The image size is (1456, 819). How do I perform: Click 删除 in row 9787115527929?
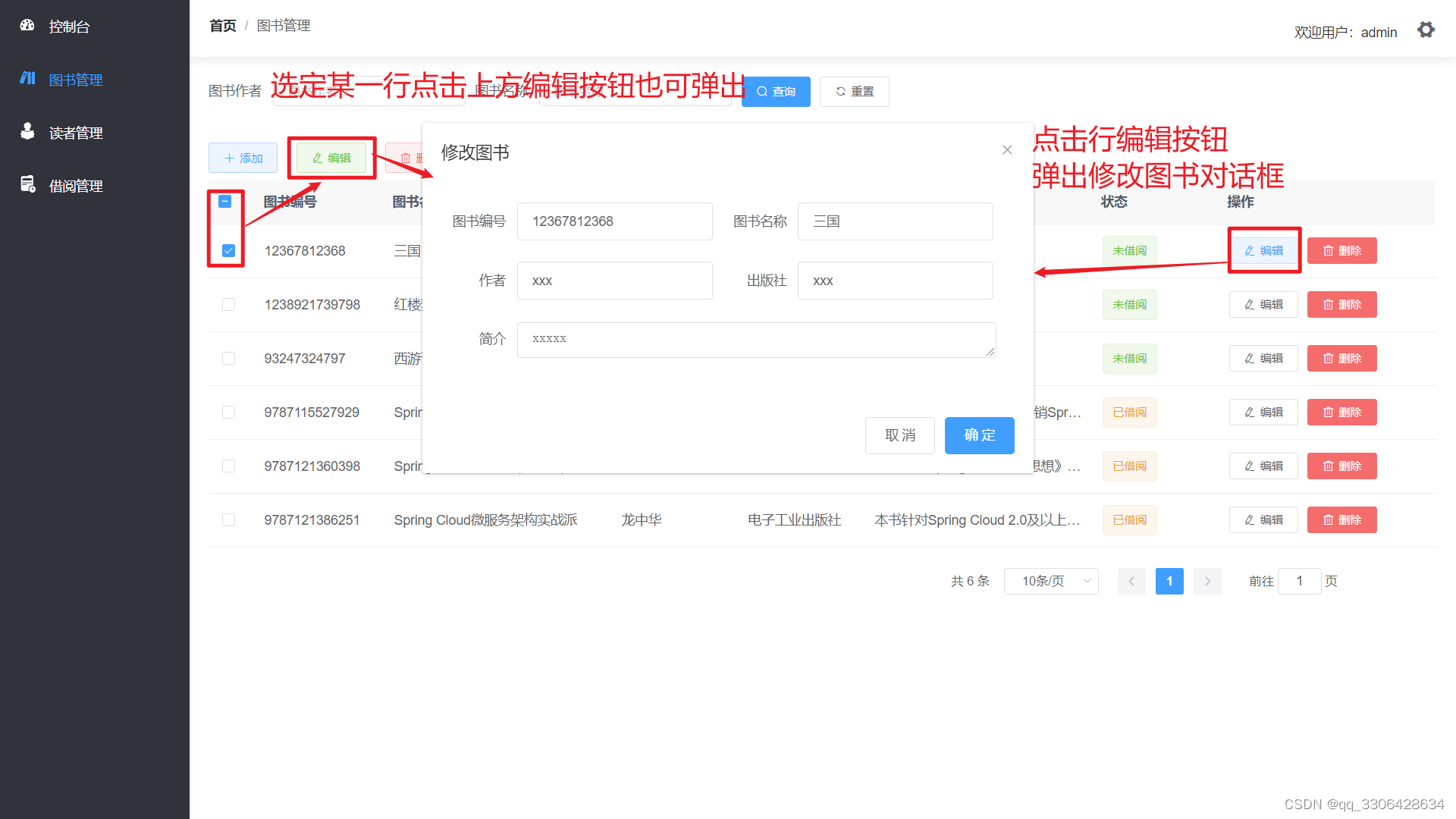pyautogui.click(x=1342, y=413)
